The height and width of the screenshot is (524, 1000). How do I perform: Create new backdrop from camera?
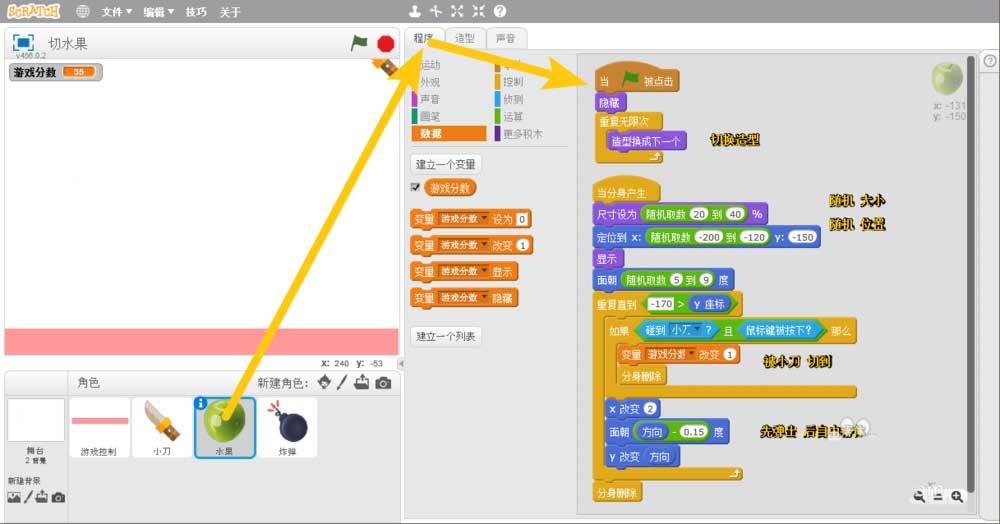pyautogui.click(x=58, y=497)
